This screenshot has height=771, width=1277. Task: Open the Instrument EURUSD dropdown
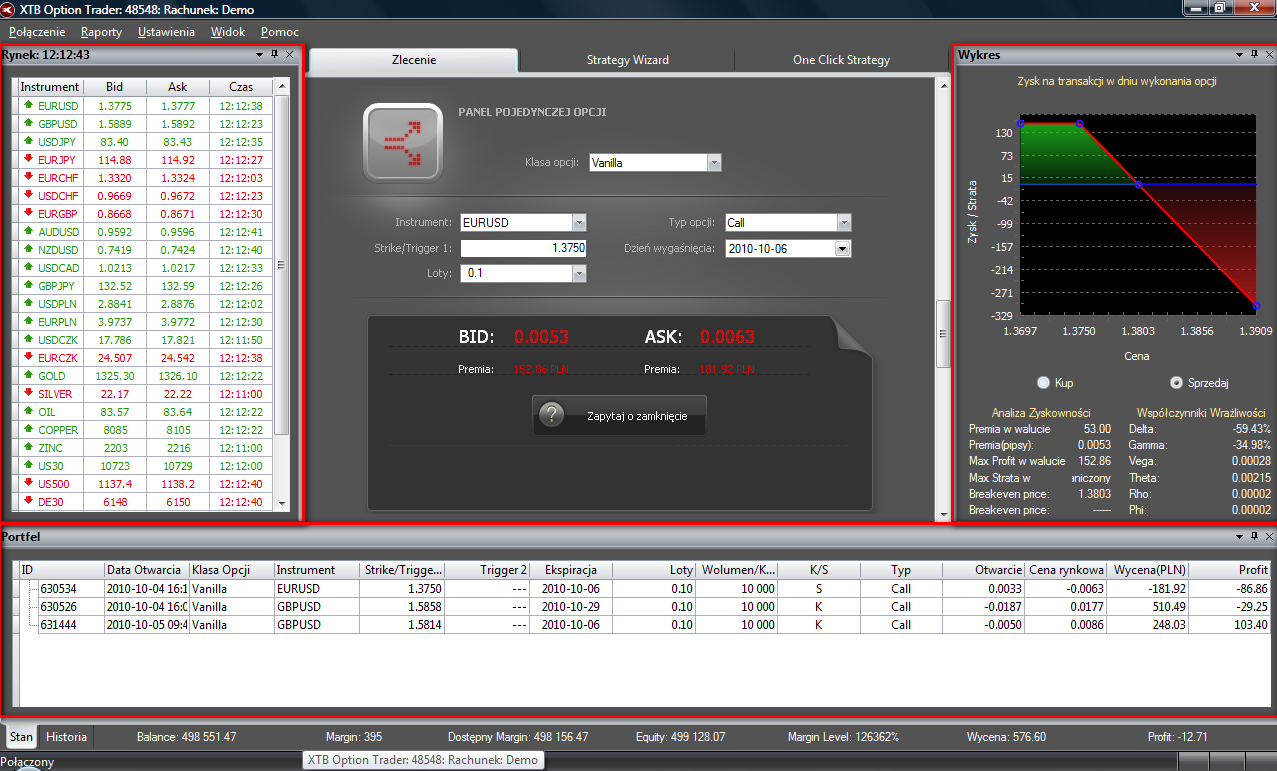point(579,222)
